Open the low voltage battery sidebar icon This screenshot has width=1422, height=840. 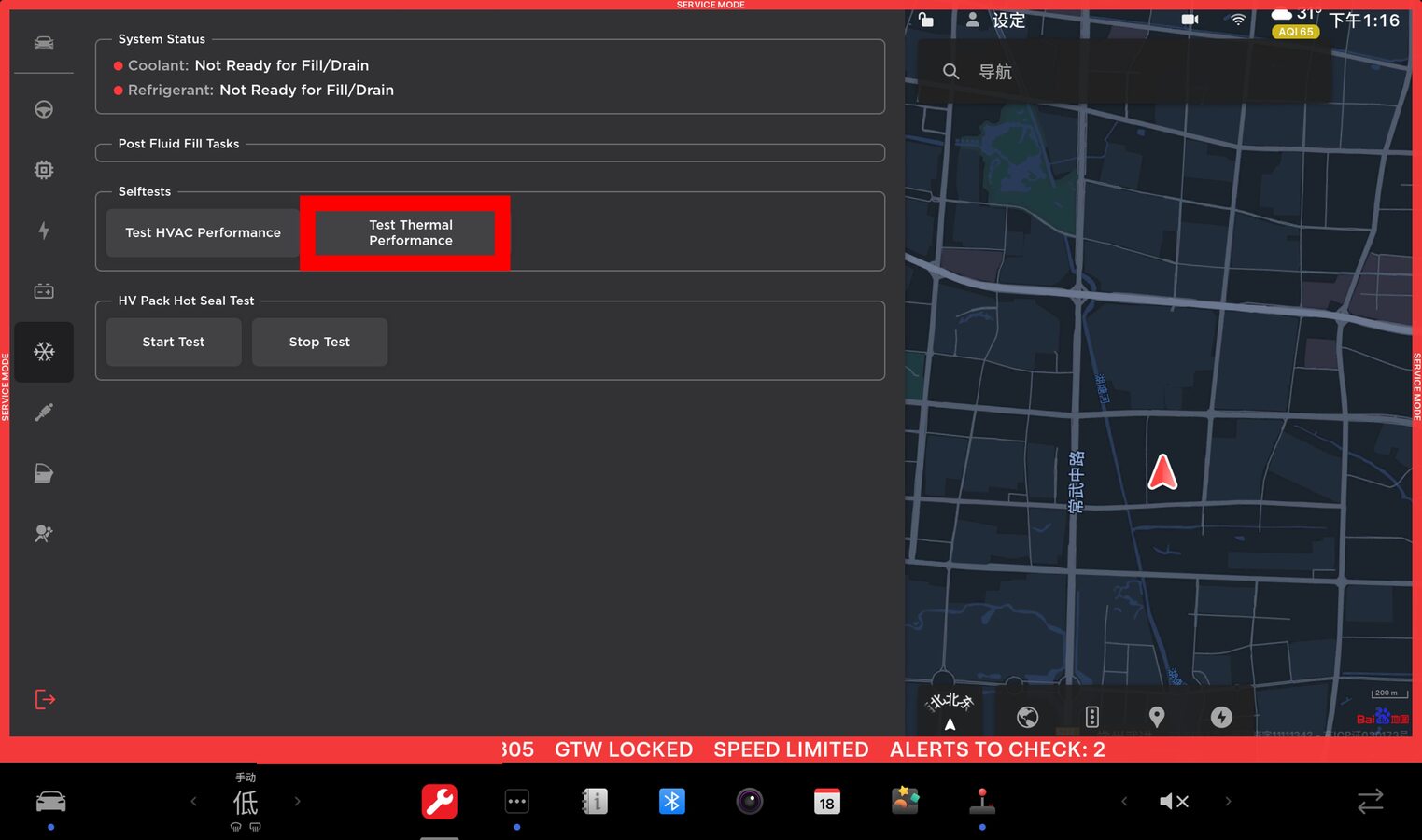[x=44, y=291]
